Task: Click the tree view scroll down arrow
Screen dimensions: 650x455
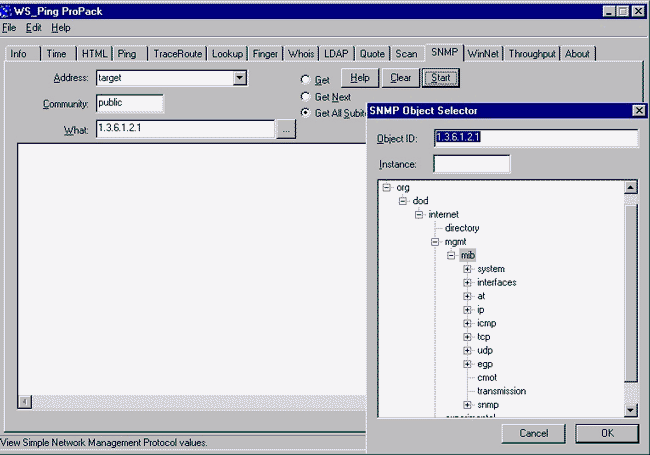Action: [630, 409]
